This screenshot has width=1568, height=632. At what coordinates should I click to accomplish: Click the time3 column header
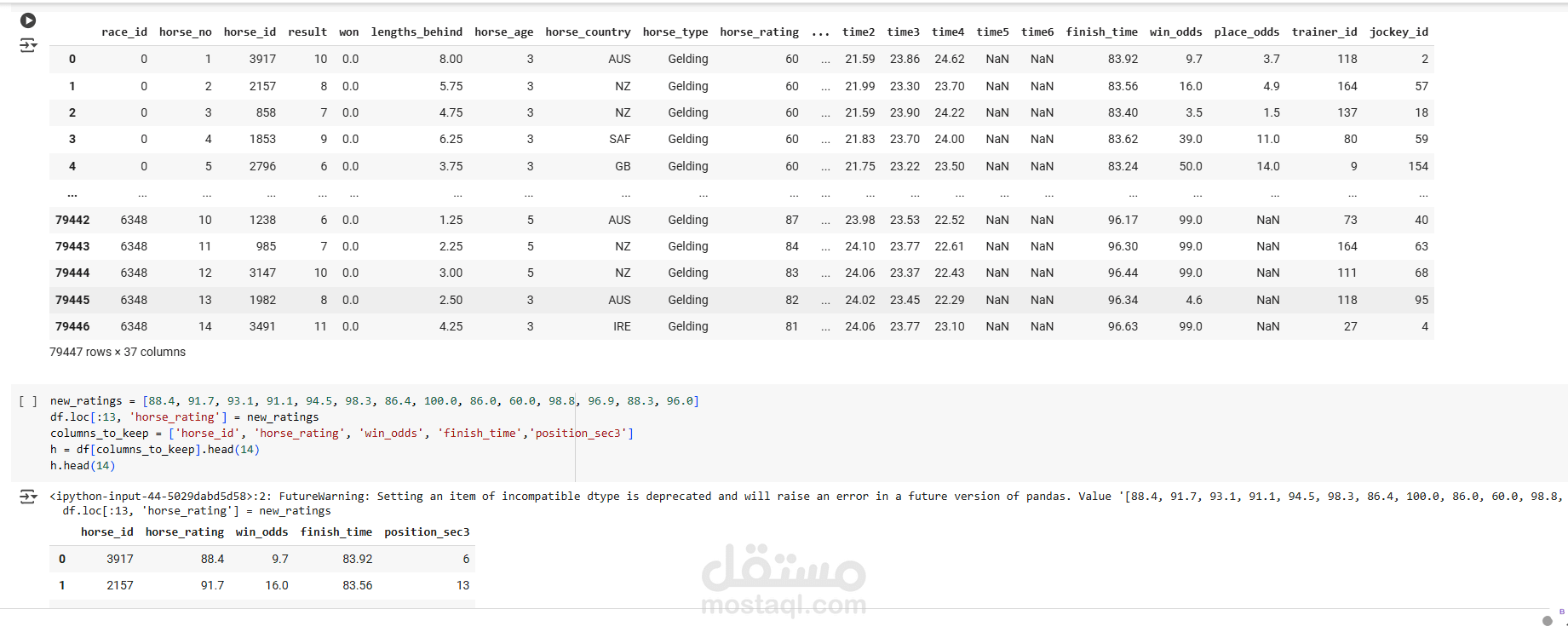tap(904, 32)
